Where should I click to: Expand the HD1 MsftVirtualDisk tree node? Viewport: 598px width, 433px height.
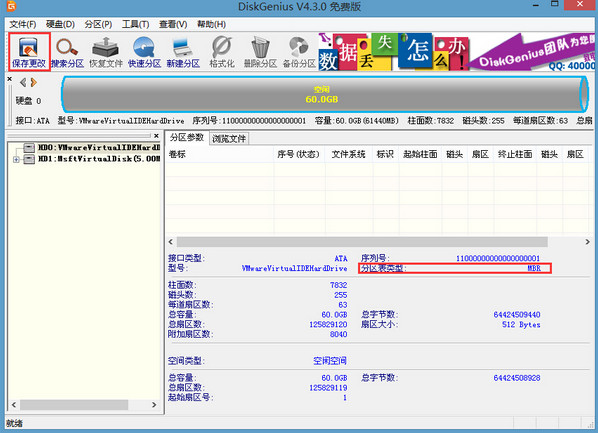(x=16, y=159)
